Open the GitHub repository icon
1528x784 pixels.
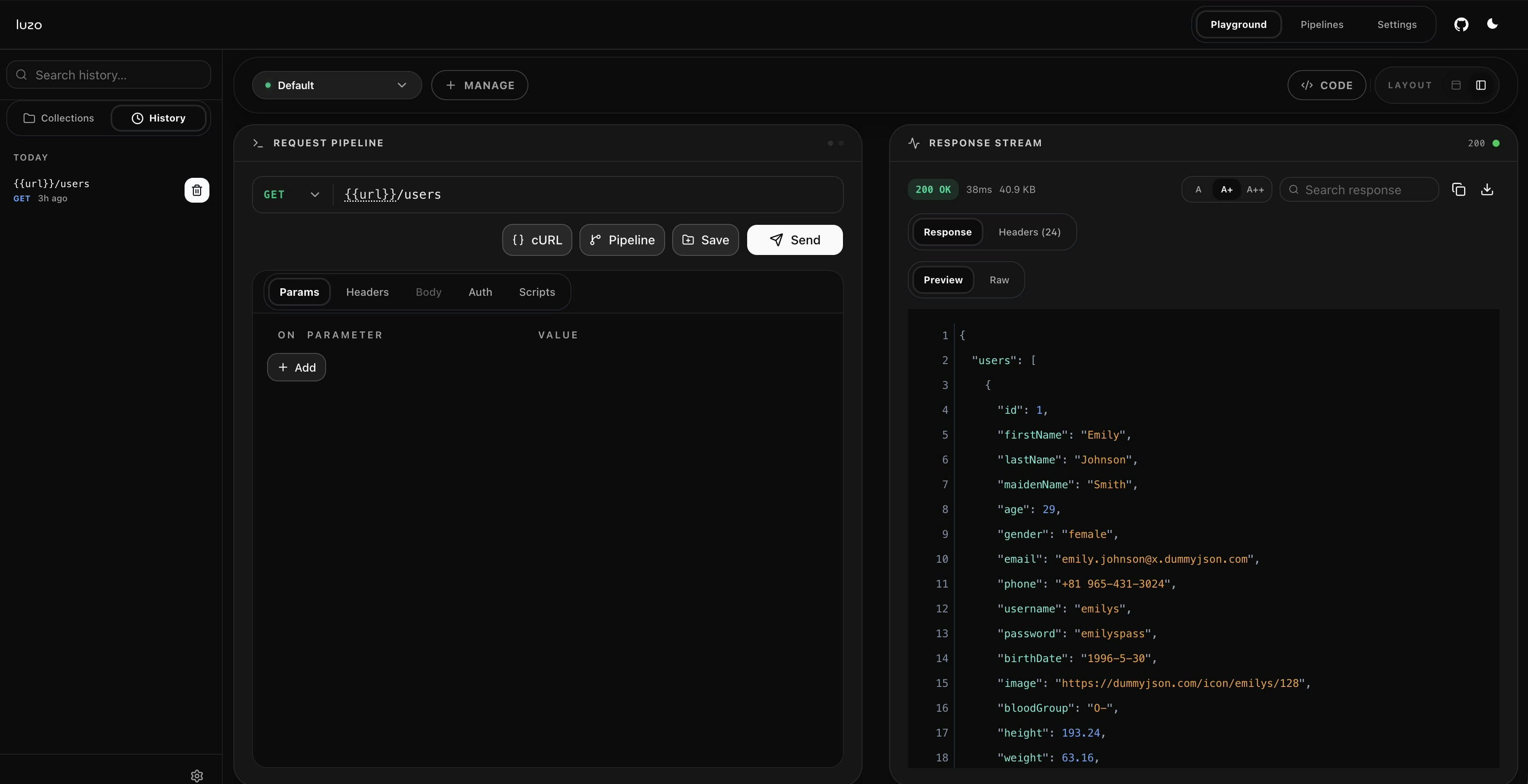pyautogui.click(x=1461, y=24)
